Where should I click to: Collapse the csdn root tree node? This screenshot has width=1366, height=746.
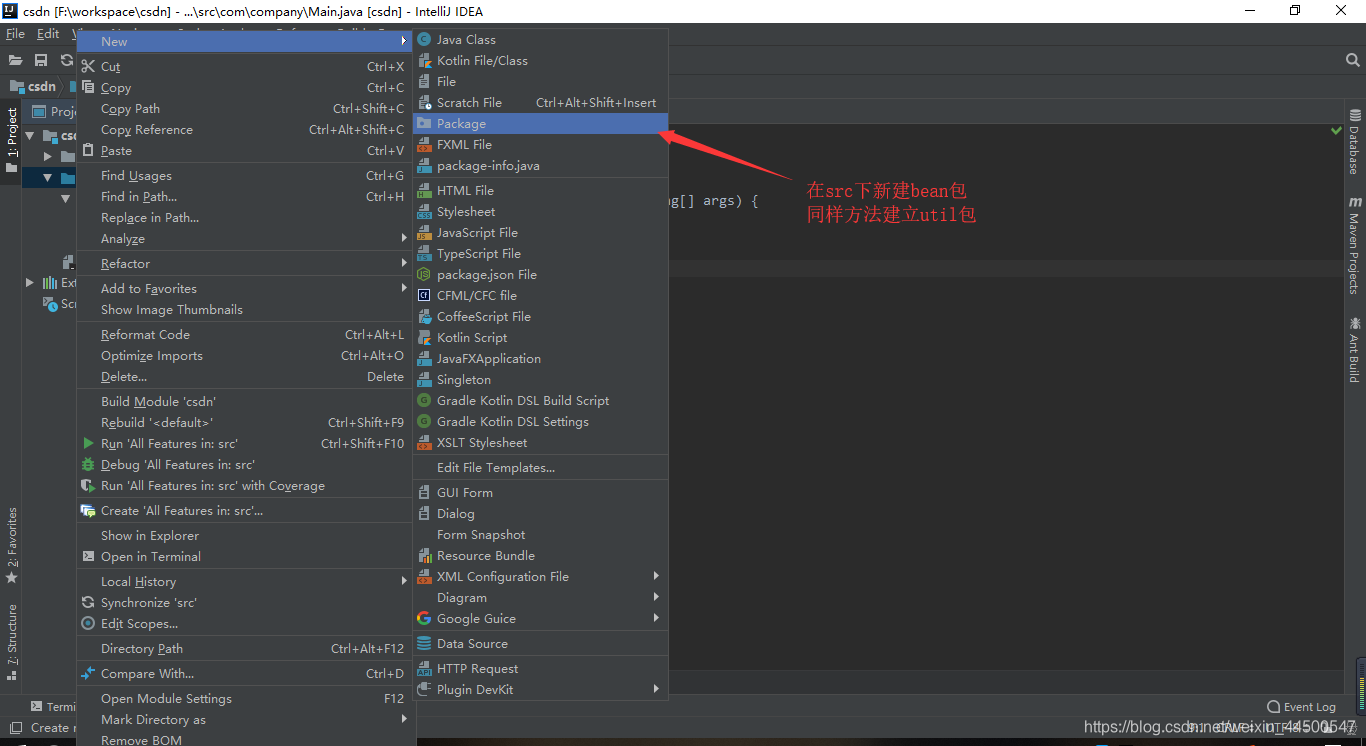30,135
